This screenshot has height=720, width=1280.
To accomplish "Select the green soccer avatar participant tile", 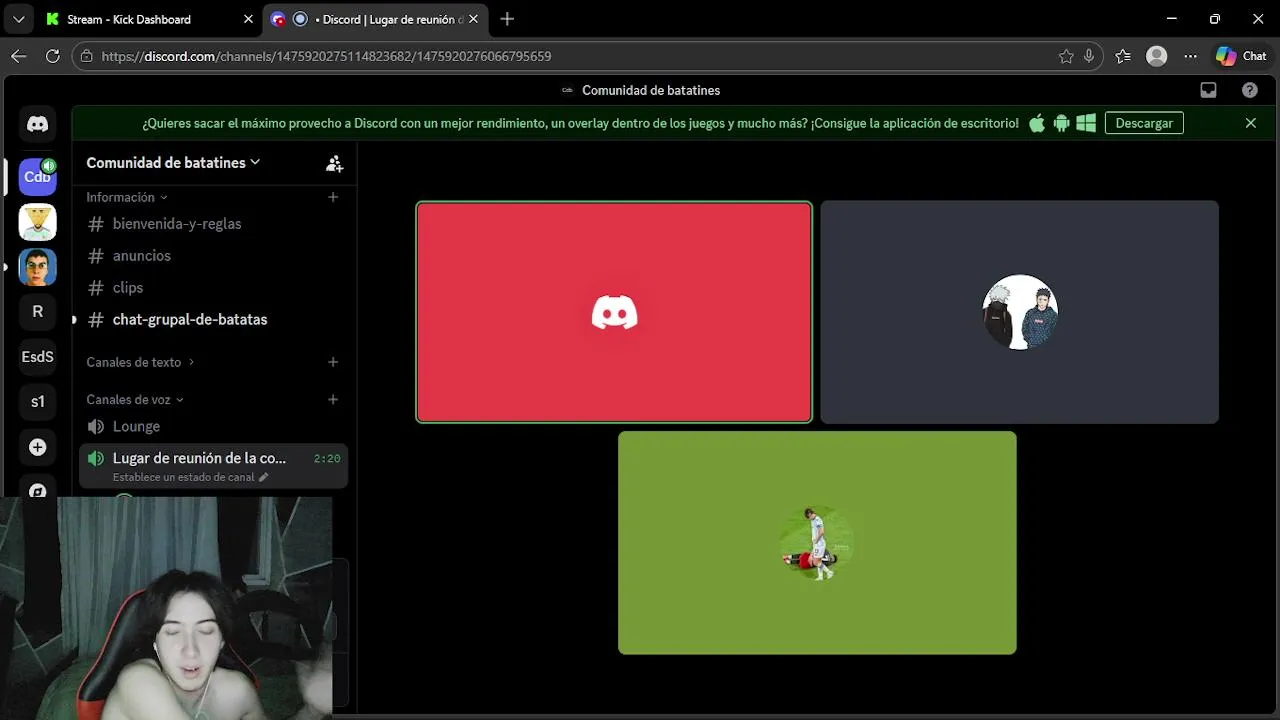I will [817, 543].
